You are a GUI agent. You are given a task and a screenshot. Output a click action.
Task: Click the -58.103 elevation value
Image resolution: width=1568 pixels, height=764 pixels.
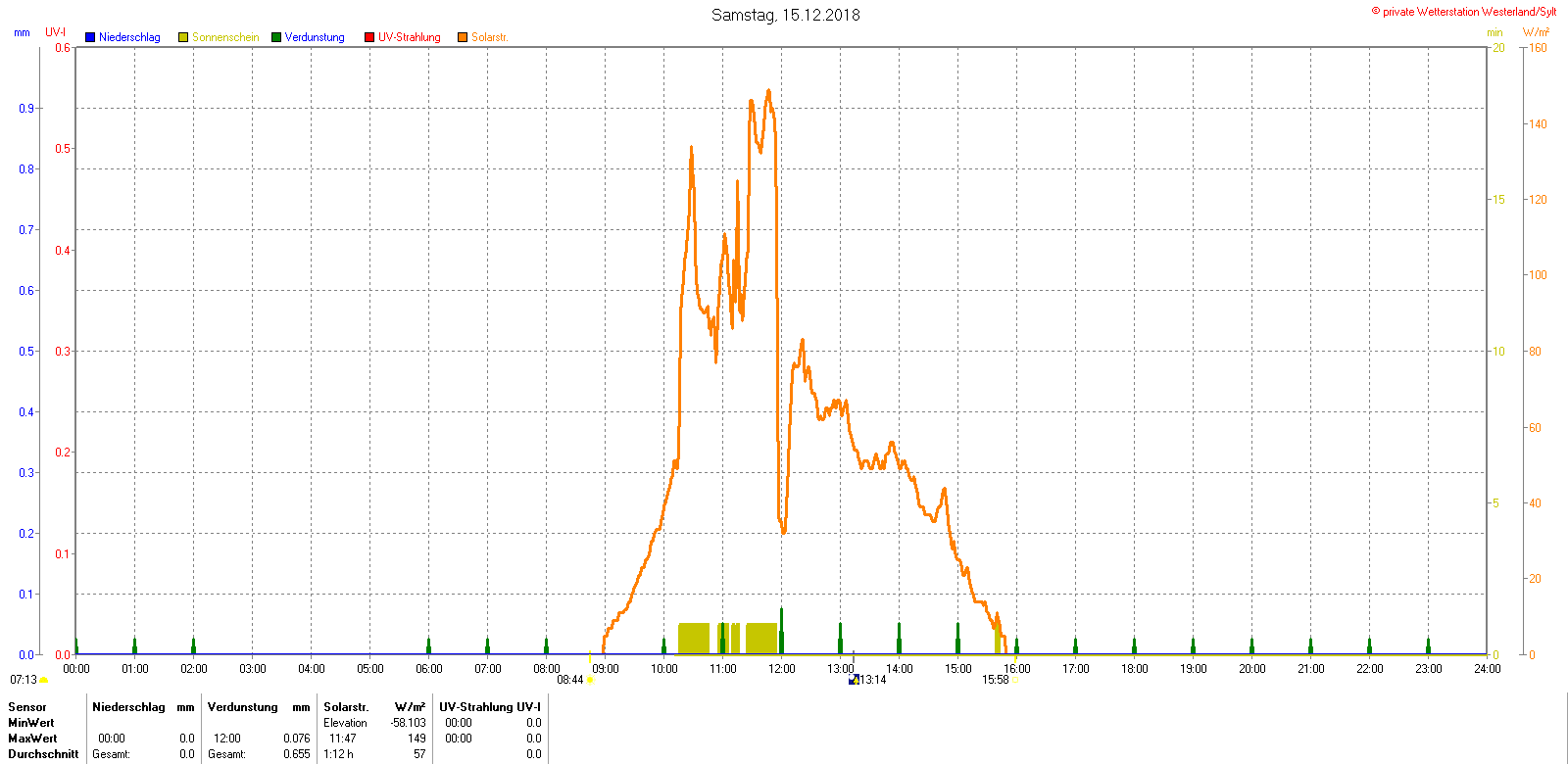409,723
